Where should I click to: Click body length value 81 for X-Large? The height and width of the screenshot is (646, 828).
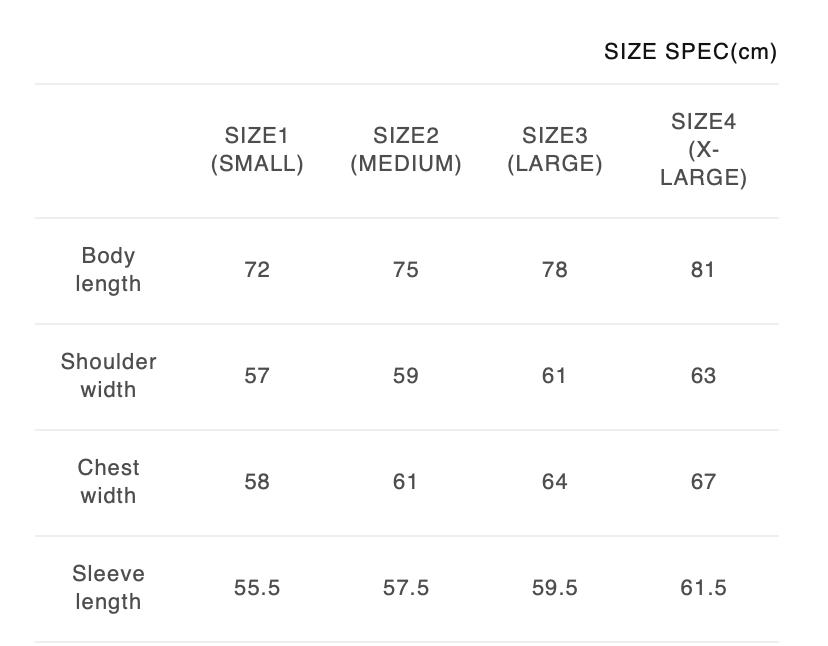tap(703, 270)
